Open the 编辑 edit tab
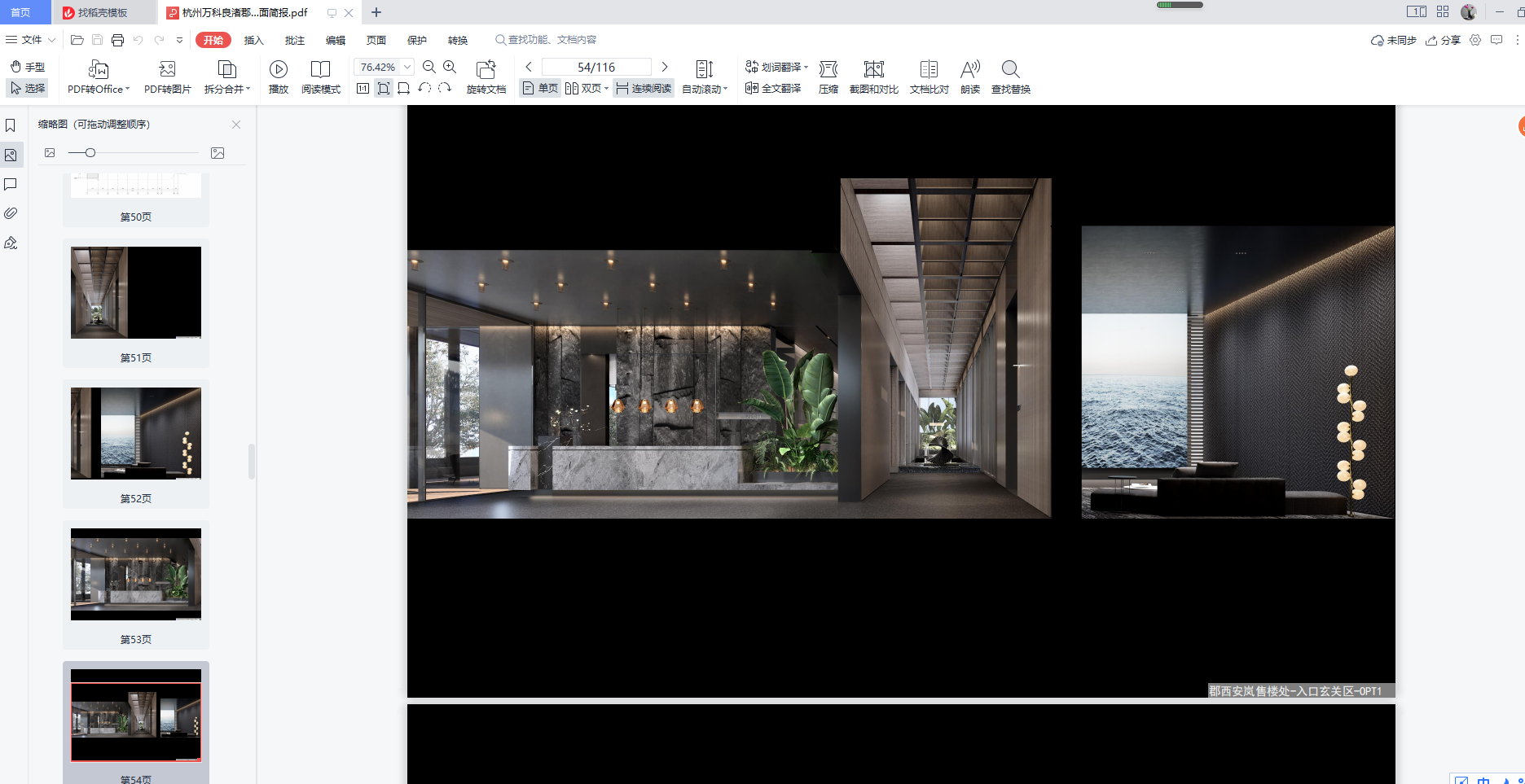This screenshot has width=1525, height=784. coord(336,40)
